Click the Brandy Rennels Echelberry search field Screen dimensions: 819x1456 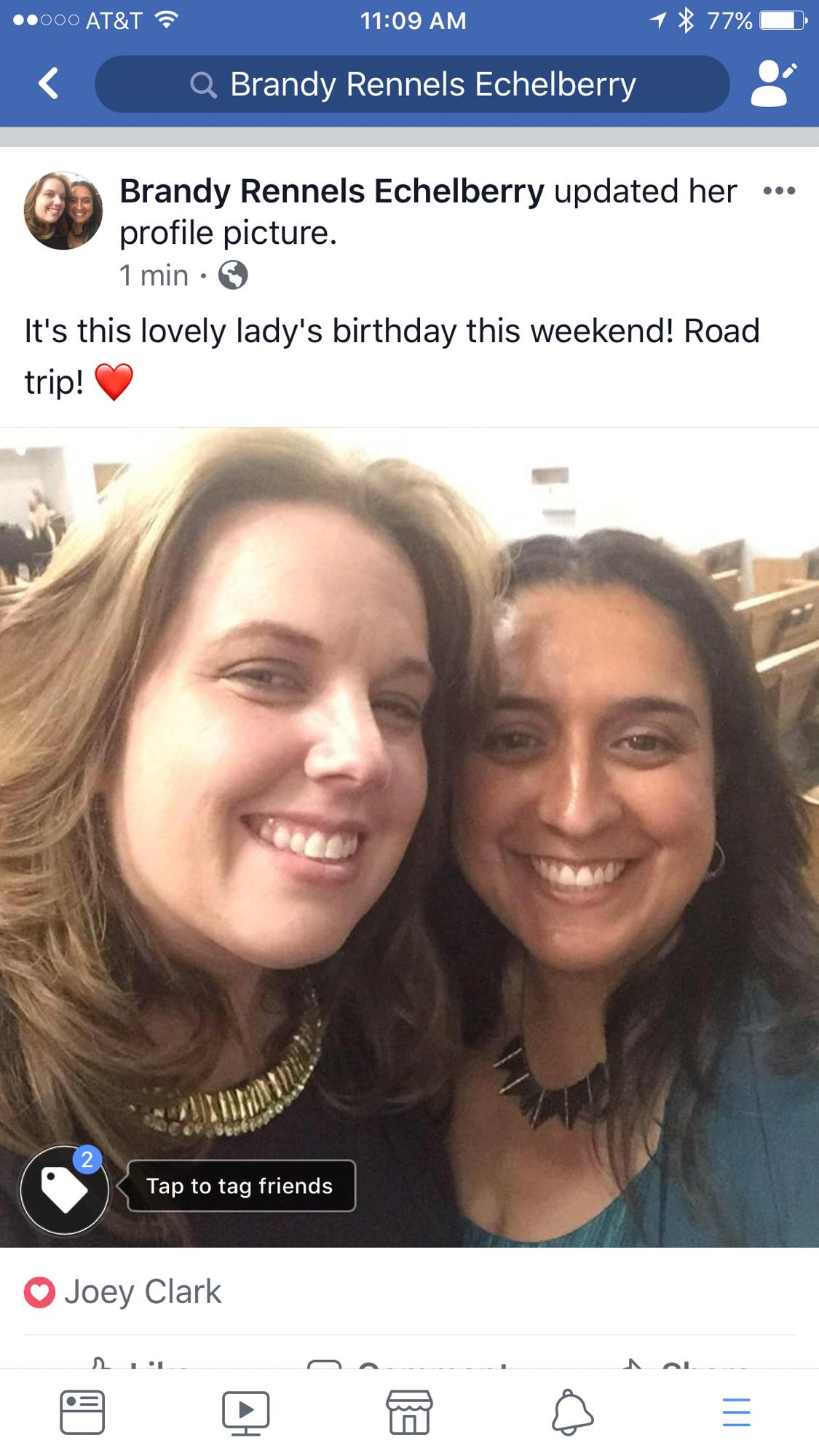[412, 84]
